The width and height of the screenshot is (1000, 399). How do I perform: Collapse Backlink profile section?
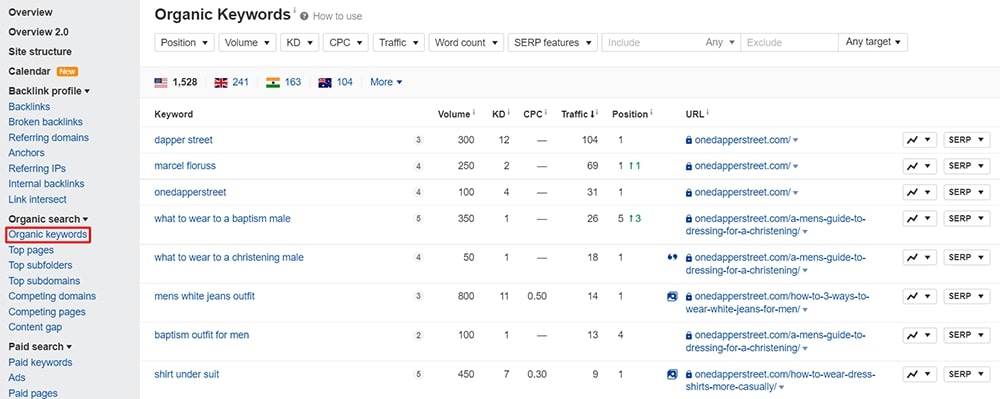coord(49,91)
